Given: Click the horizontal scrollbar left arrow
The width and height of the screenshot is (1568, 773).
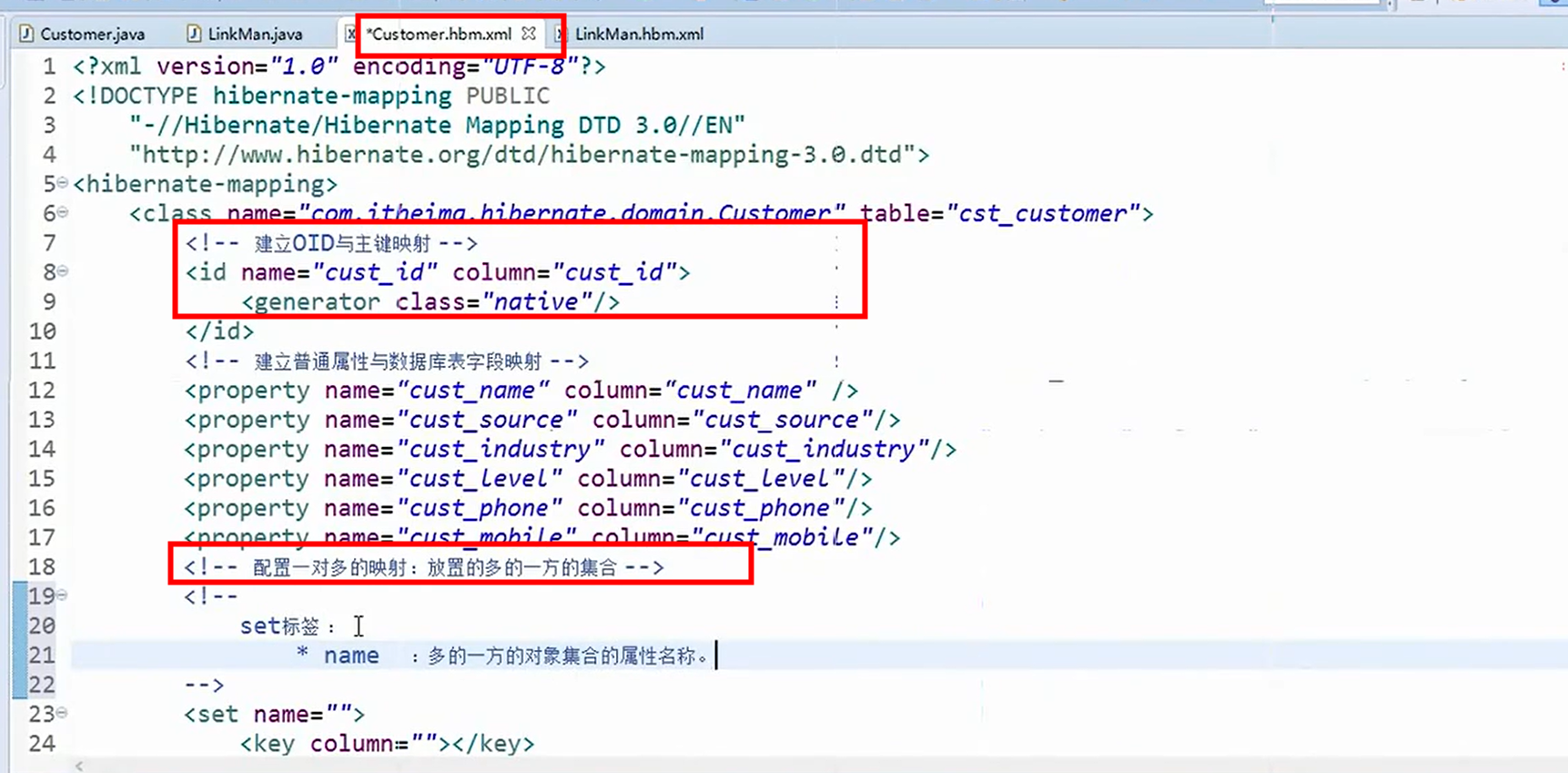Looking at the screenshot, I should click(x=79, y=767).
